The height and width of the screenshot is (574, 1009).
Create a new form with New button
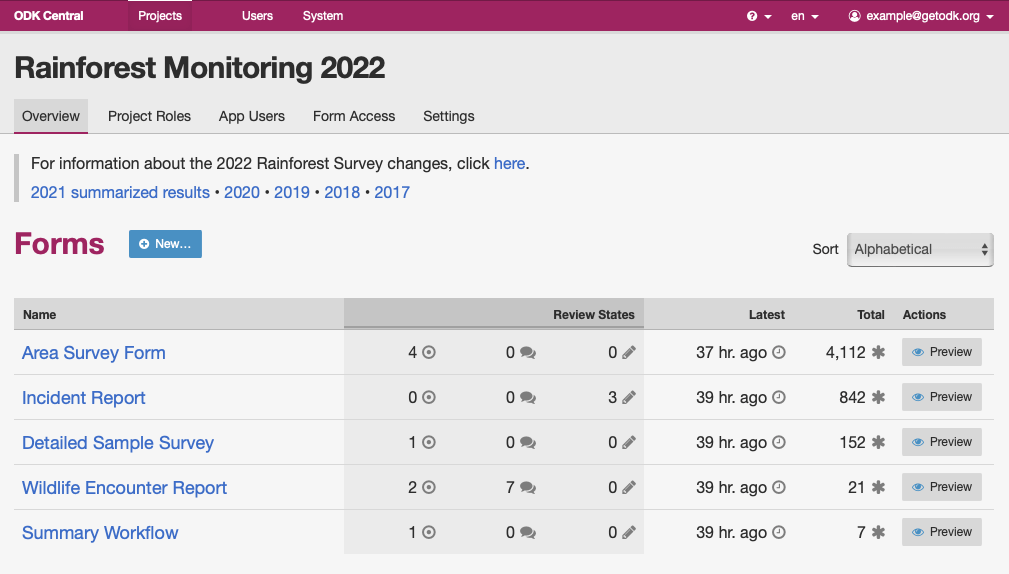(x=165, y=244)
